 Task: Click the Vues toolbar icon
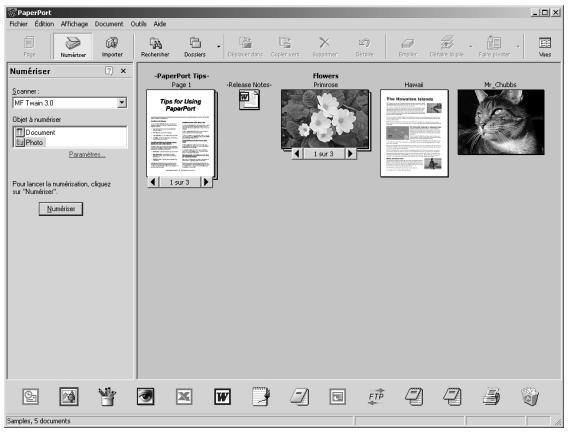544,47
